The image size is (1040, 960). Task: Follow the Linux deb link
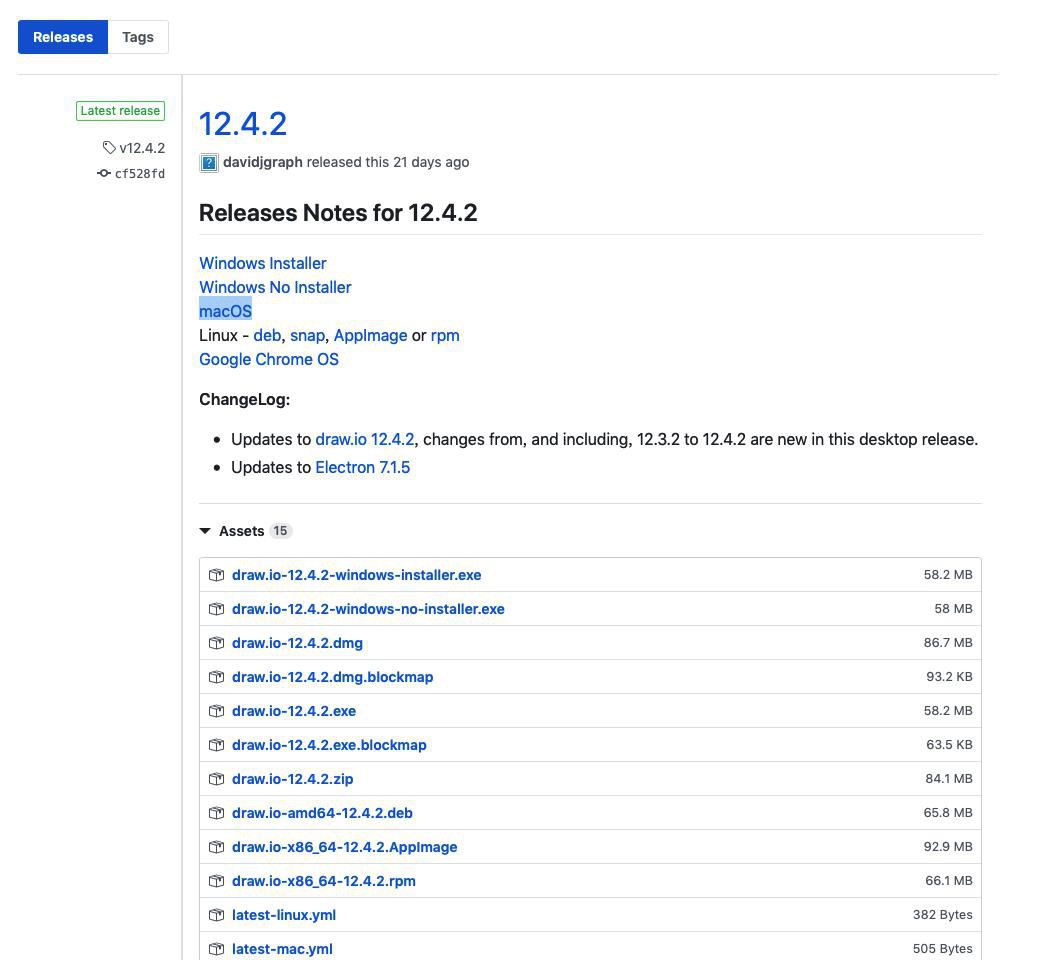pyautogui.click(x=267, y=335)
